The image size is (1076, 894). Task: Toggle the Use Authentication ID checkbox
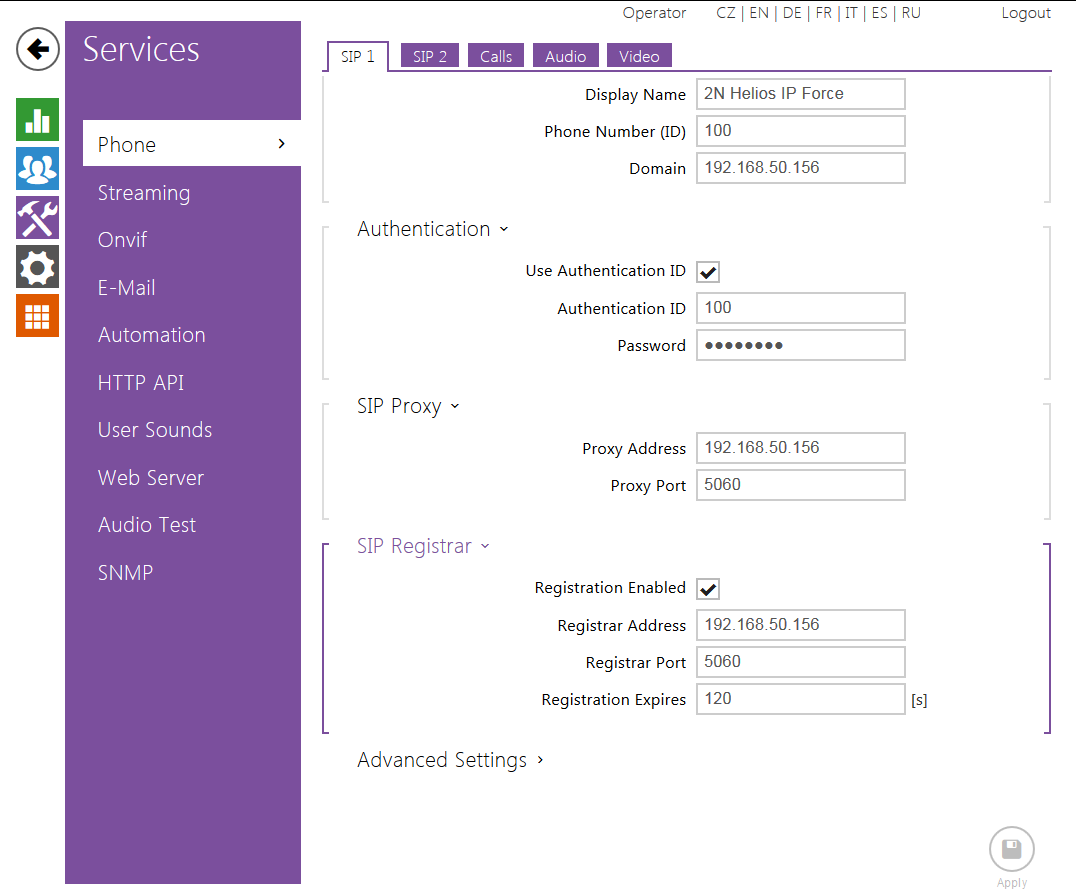(709, 272)
